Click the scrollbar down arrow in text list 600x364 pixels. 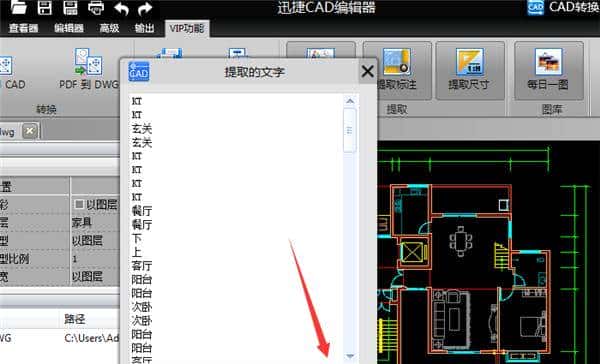coord(350,356)
